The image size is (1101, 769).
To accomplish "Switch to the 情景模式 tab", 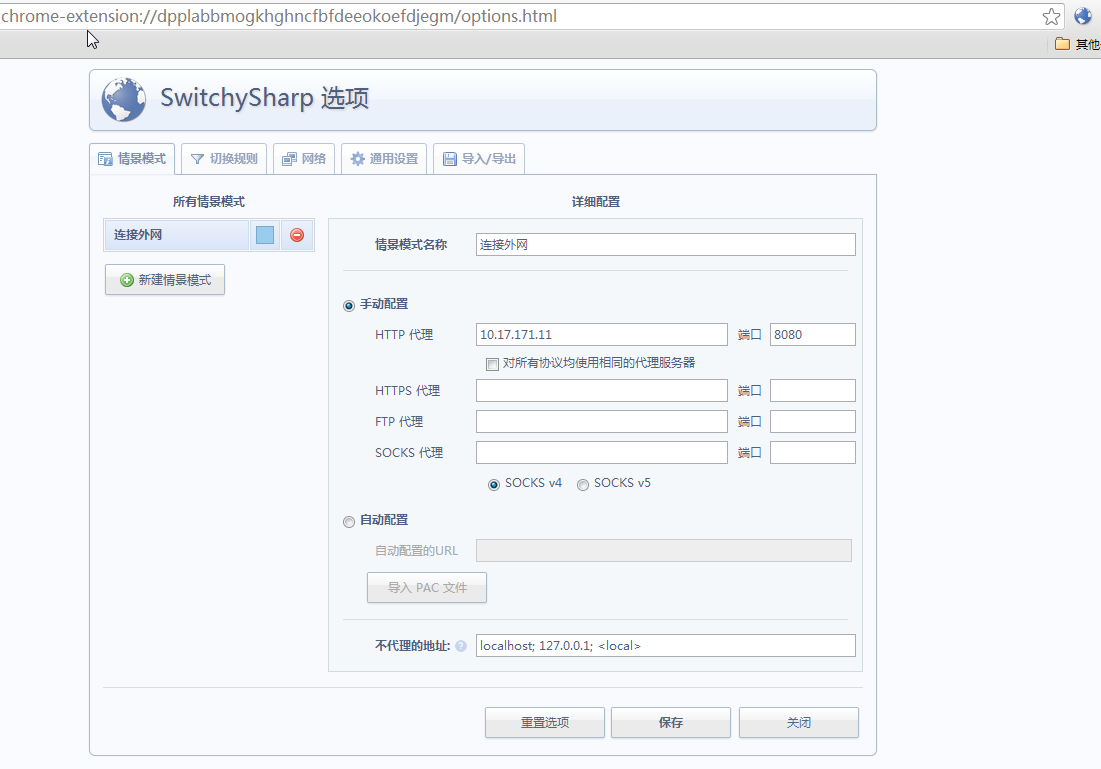I will 132,159.
